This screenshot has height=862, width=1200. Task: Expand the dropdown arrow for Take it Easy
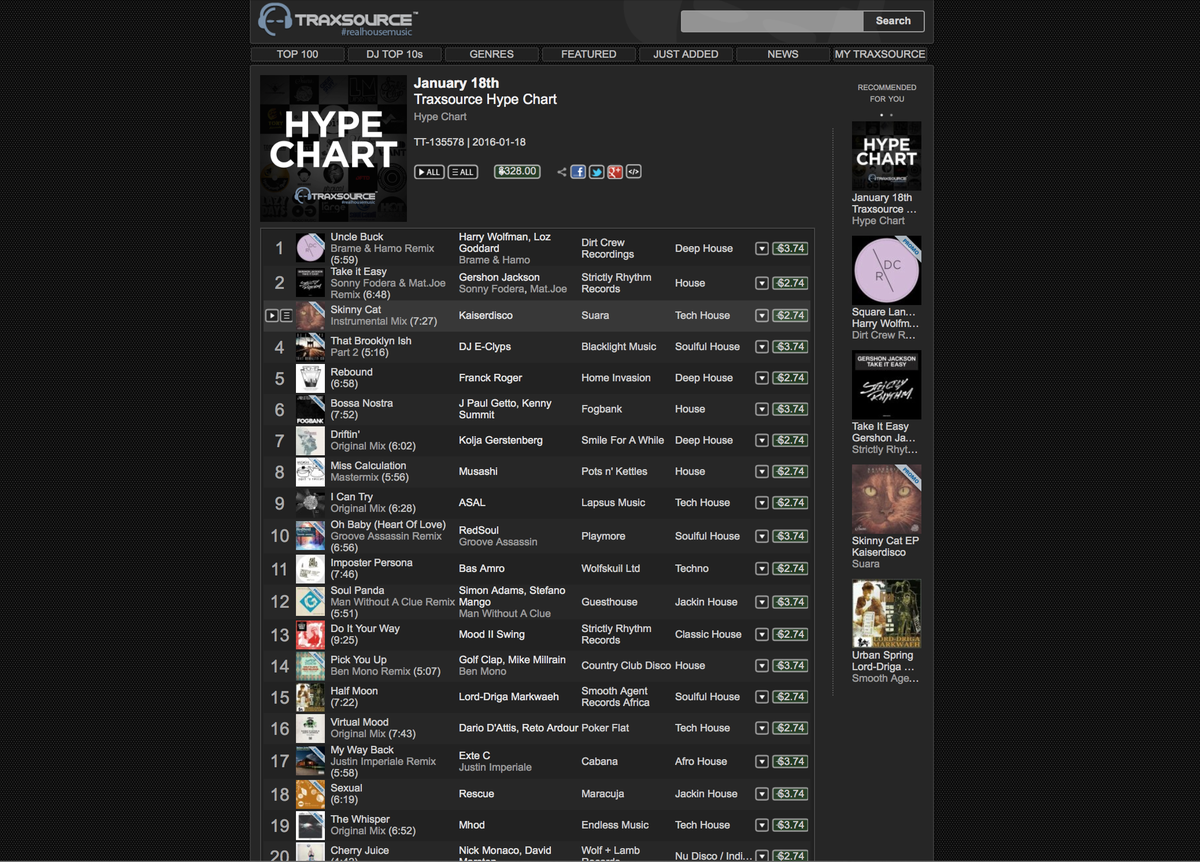click(761, 283)
